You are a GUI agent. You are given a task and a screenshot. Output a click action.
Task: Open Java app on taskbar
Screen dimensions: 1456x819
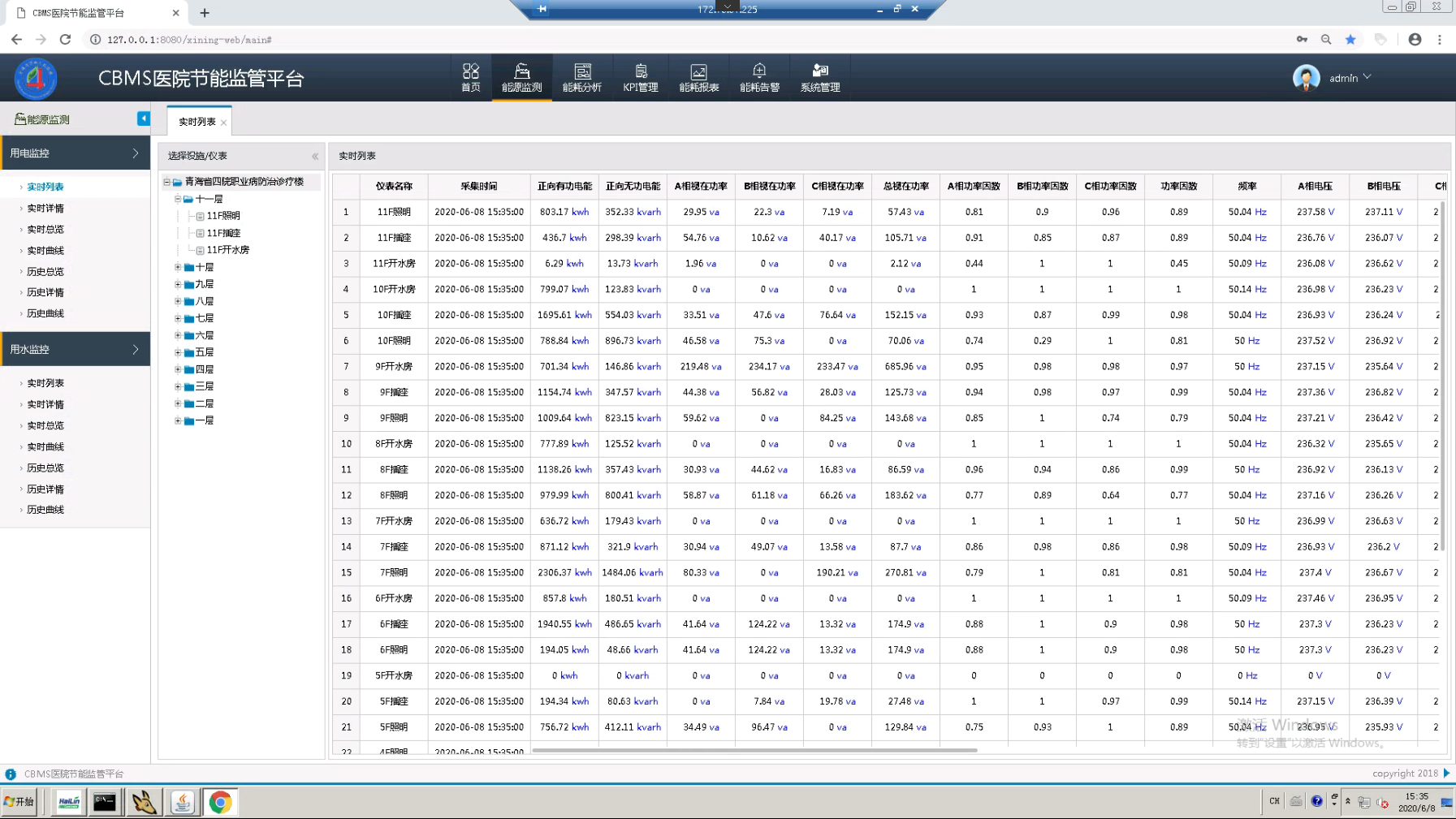(183, 802)
